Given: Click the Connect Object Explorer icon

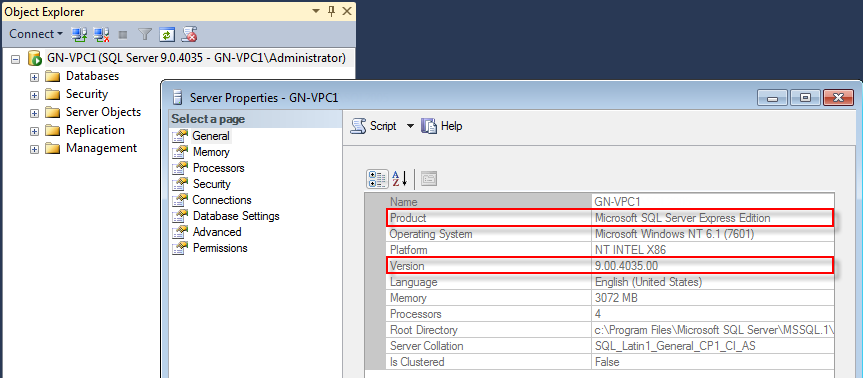Looking at the screenshot, I should pos(79,35).
